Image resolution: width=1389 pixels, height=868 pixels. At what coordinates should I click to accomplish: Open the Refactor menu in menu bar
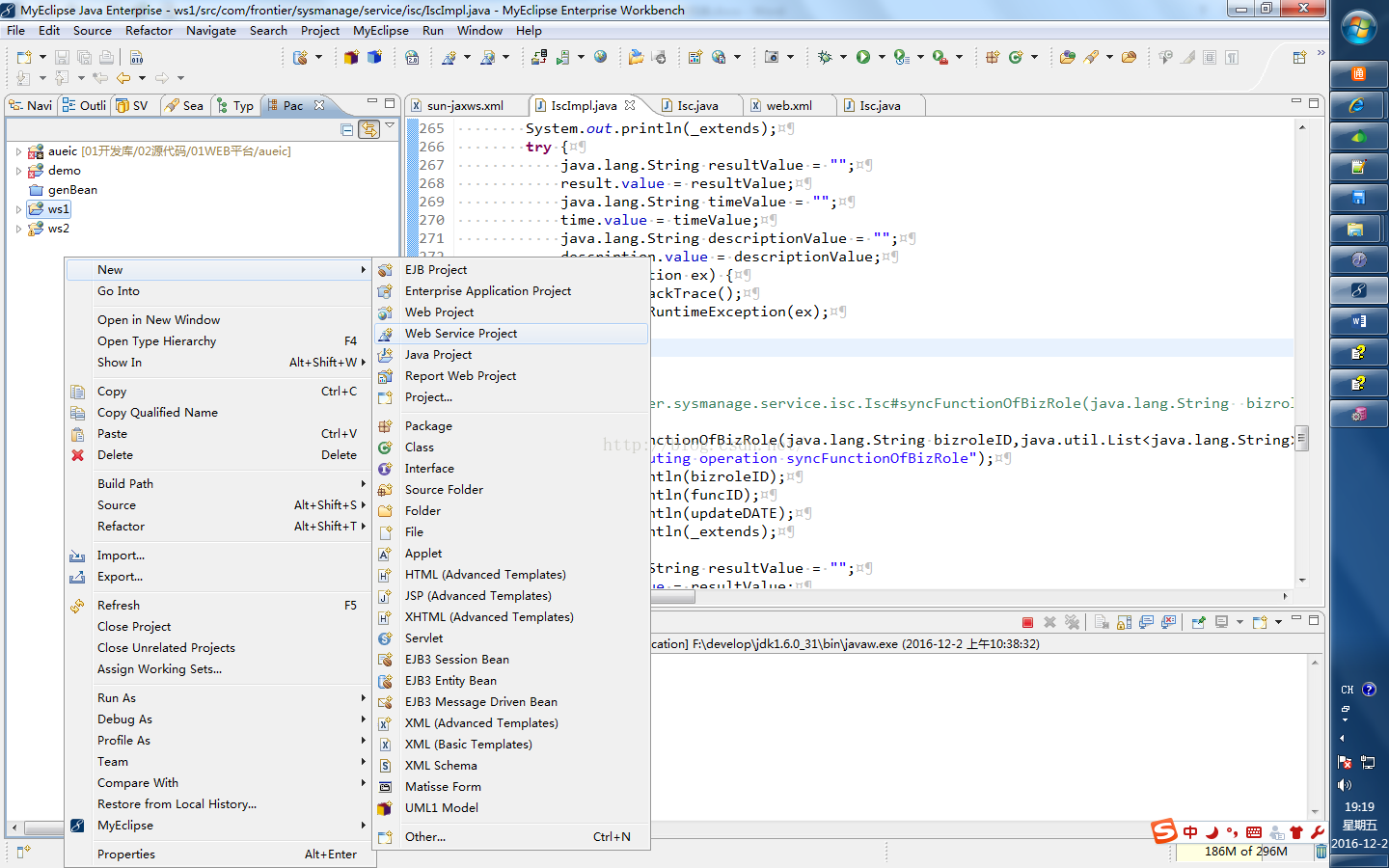pyautogui.click(x=149, y=30)
